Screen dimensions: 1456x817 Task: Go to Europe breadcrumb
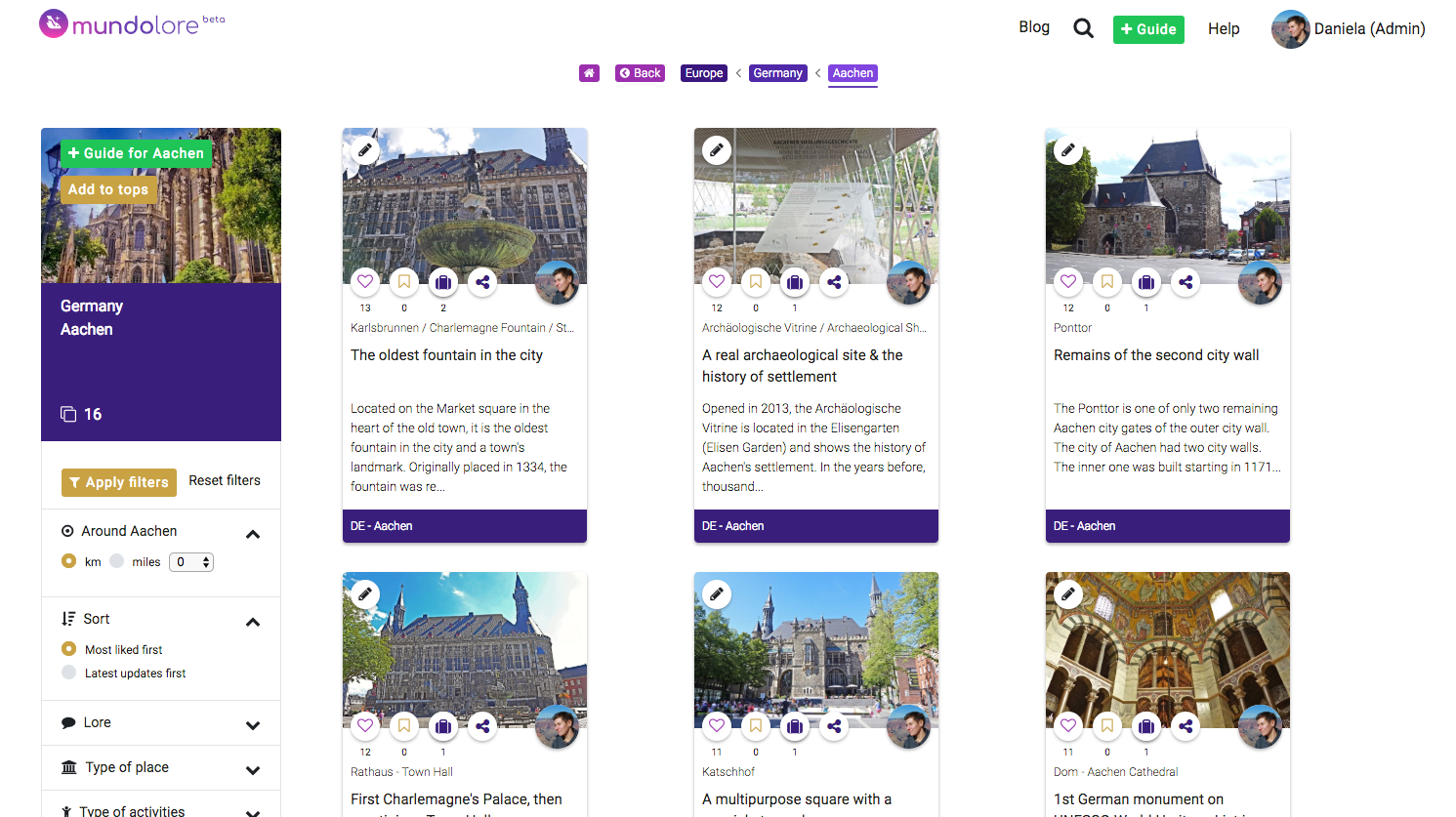[x=704, y=73]
